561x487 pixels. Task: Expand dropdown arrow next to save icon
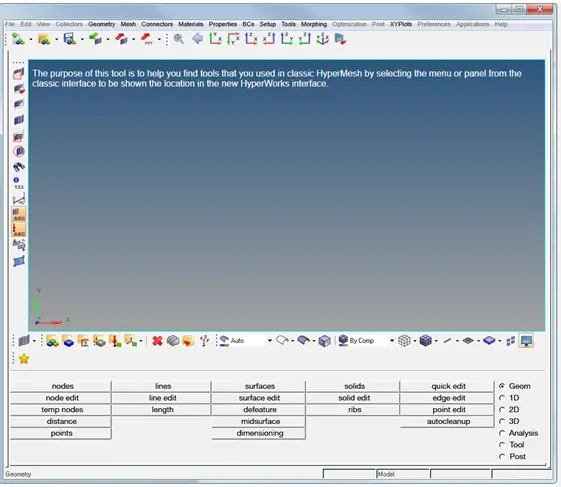coord(82,39)
